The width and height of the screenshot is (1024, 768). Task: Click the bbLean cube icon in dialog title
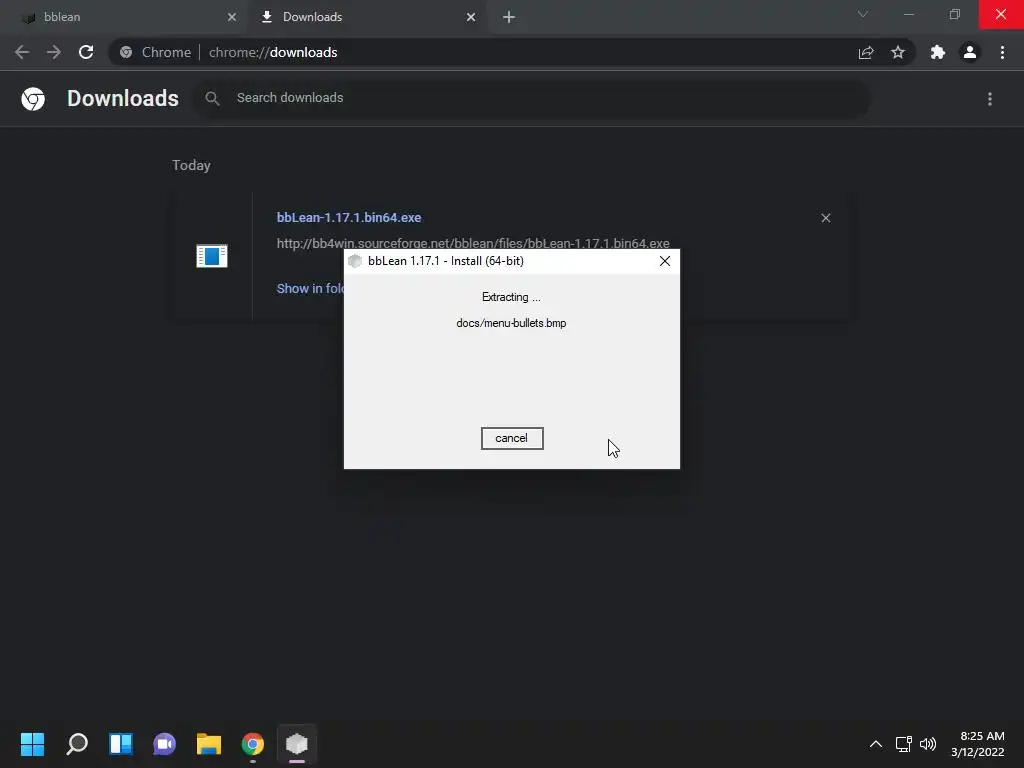355,261
